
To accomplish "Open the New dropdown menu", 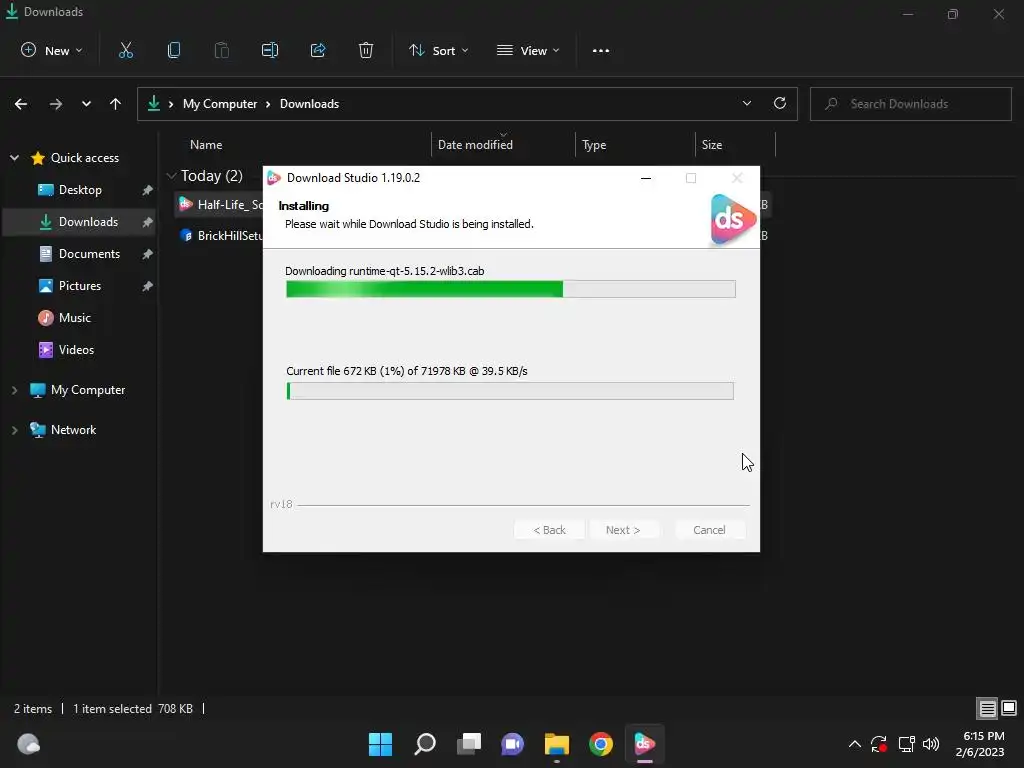I will click(52, 50).
